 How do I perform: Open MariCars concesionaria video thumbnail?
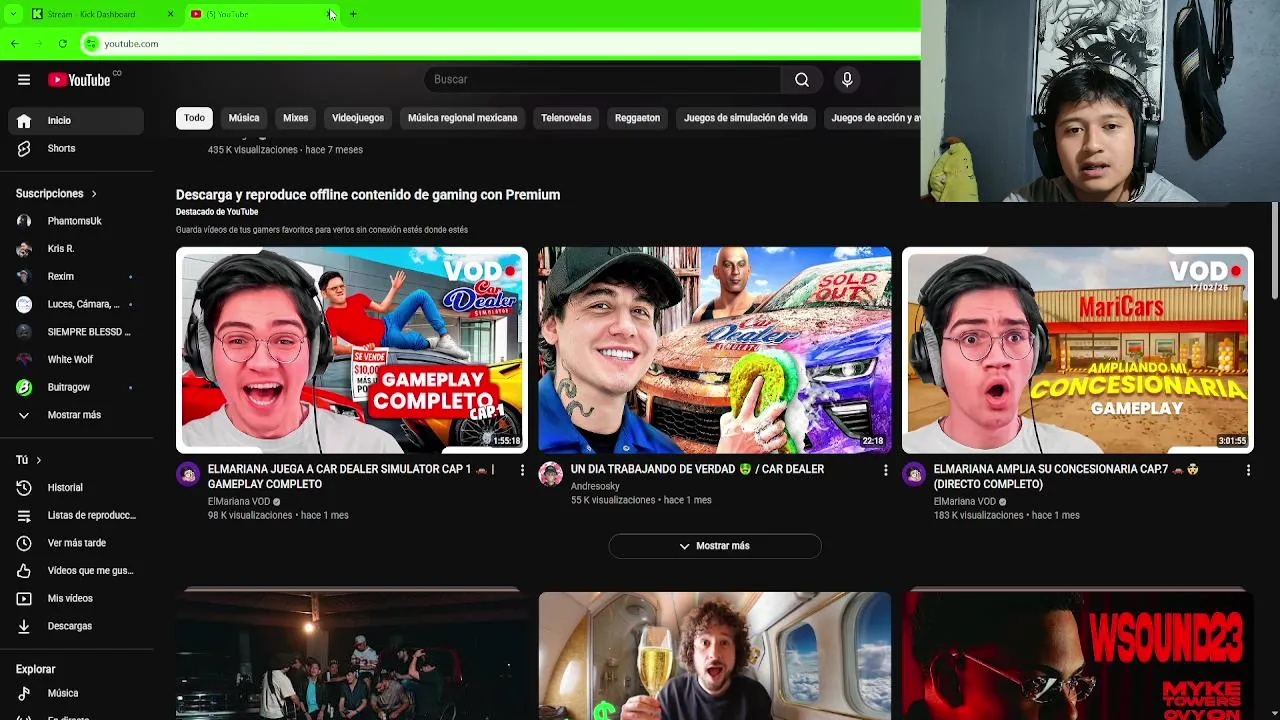click(1078, 350)
